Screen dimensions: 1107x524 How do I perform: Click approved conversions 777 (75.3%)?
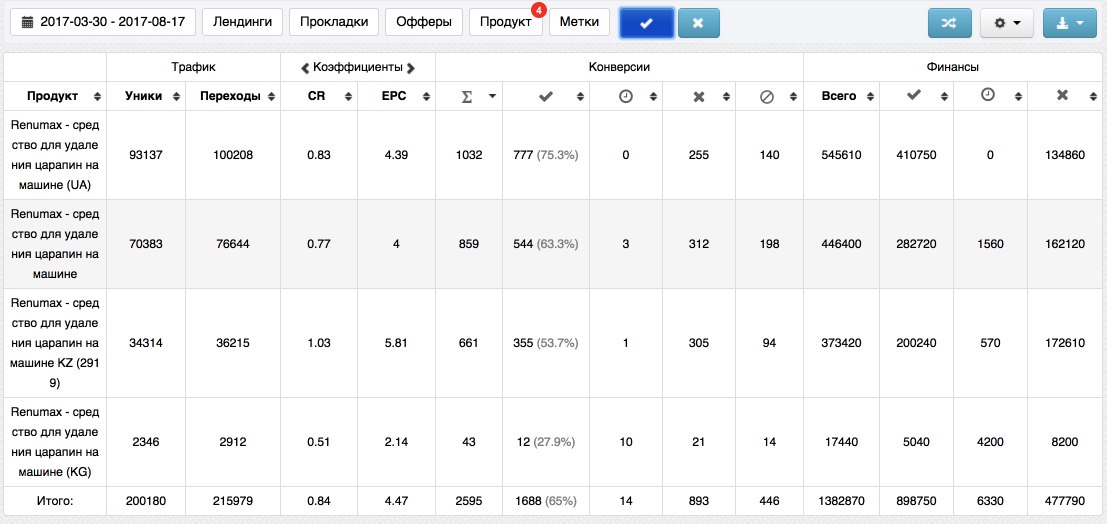(546, 155)
